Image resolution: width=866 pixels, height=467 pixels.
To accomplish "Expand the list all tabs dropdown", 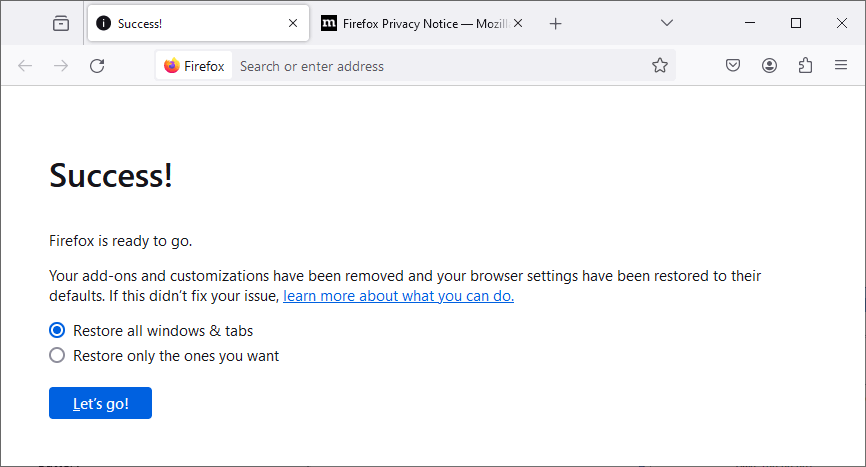I will pyautogui.click(x=667, y=23).
